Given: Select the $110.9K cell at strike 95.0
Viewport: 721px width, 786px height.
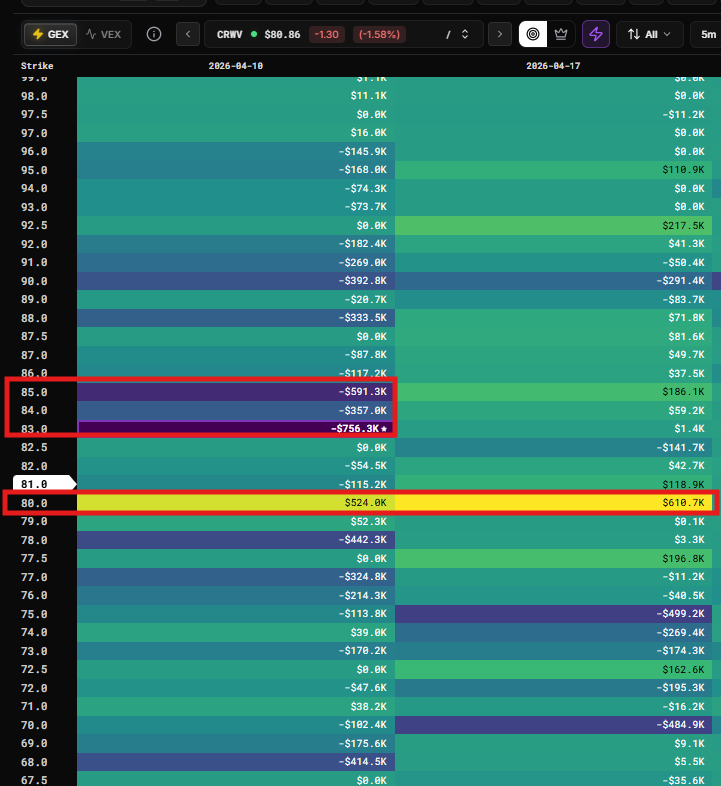Looking at the screenshot, I should coord(554,170).
